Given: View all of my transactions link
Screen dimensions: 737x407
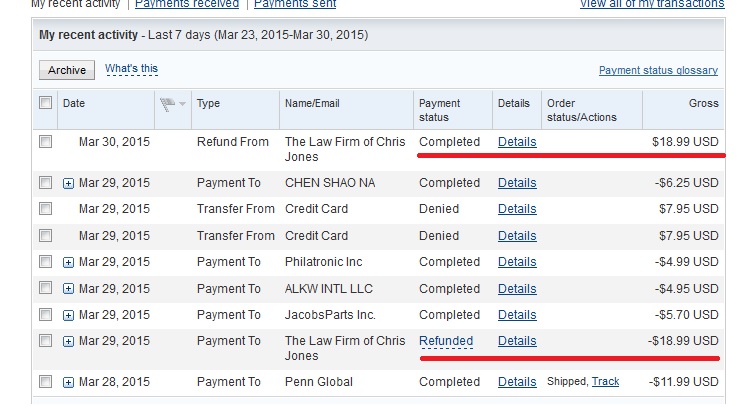Looking at the screenshot, I should (652, 4).
